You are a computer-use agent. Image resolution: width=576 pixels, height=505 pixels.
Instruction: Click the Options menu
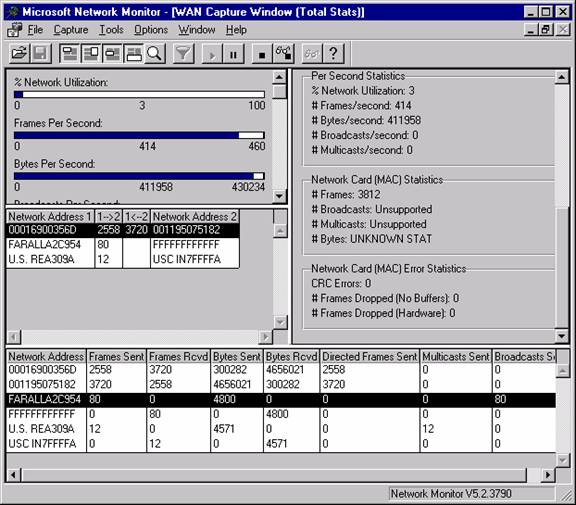[151, 30]
